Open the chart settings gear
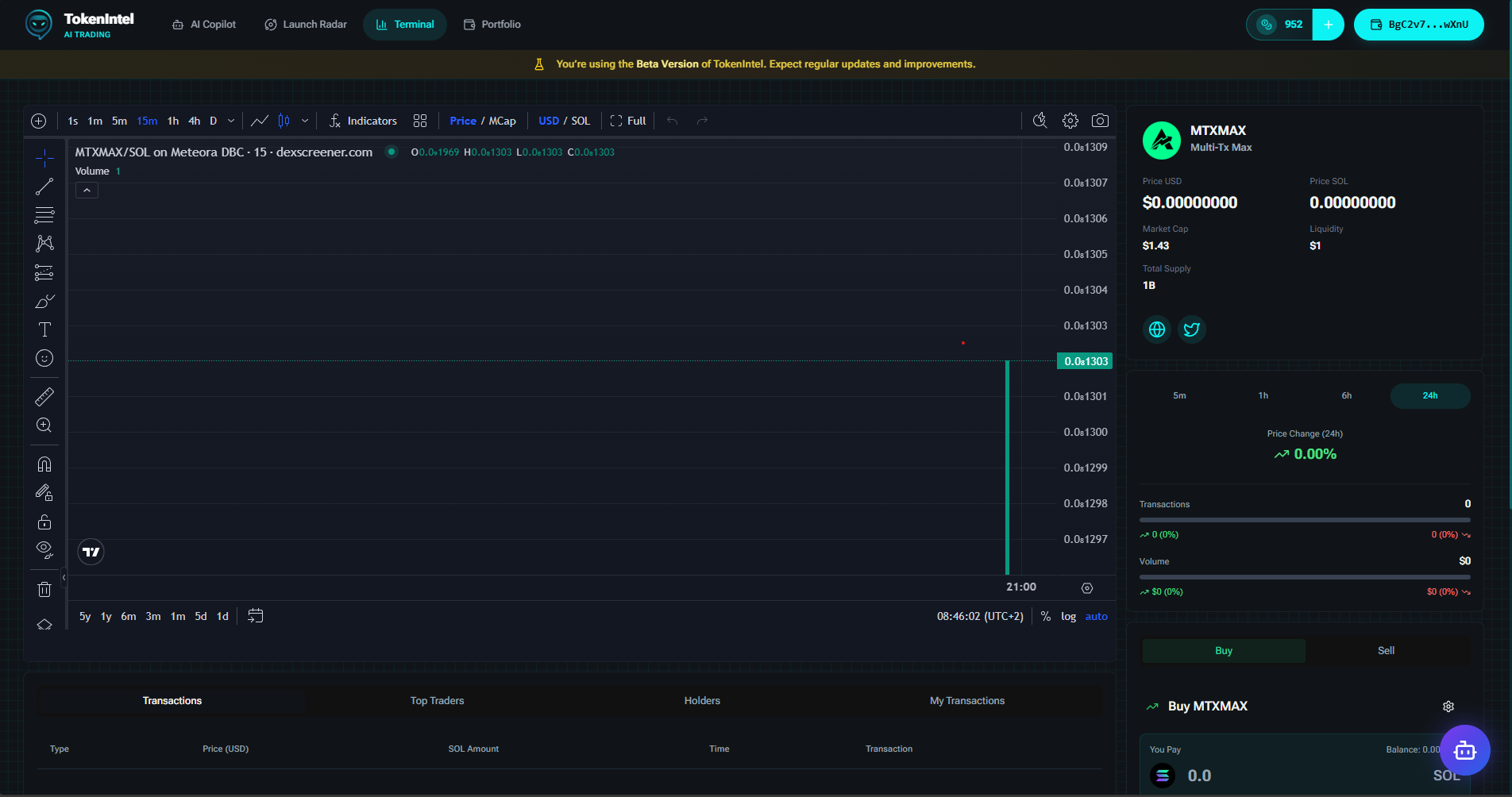 1070,121
